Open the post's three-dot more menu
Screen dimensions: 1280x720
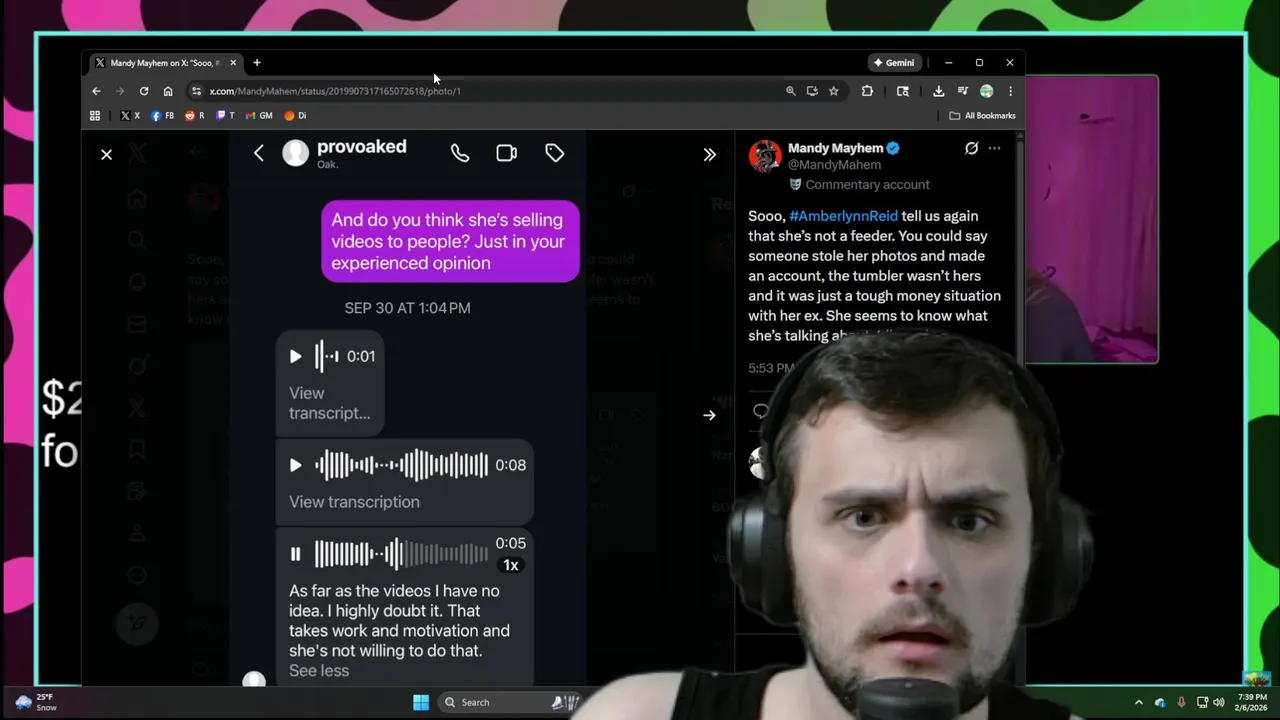(994, 148)
